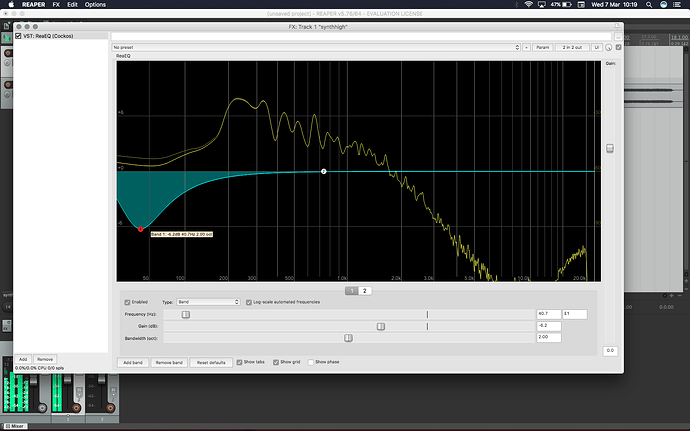Click the mixer track 1 volume fader
The height and width of the screenshot is (431, 690).
coord(67,380)
